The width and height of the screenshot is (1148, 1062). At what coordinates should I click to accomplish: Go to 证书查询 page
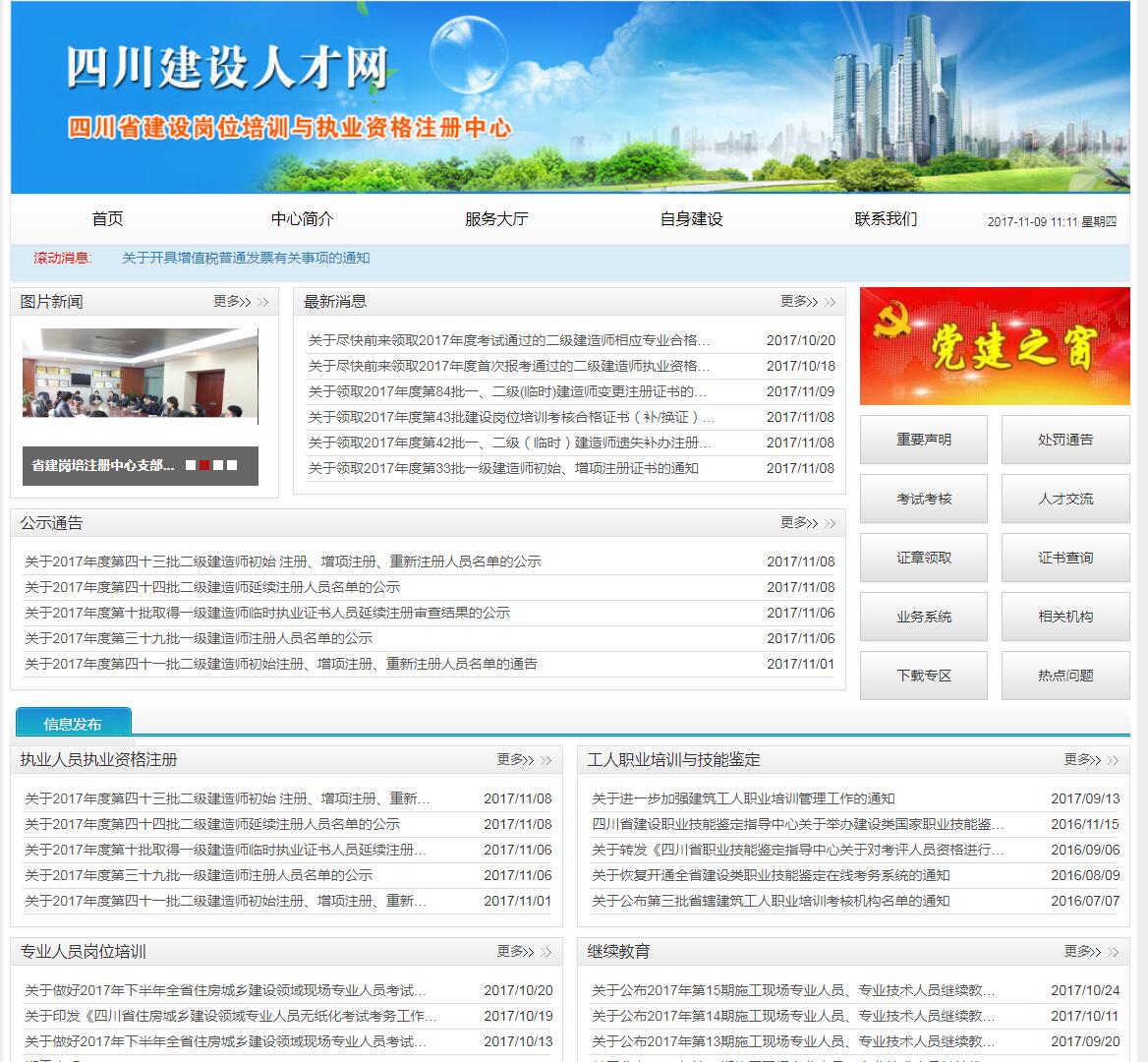point(1064,558)
